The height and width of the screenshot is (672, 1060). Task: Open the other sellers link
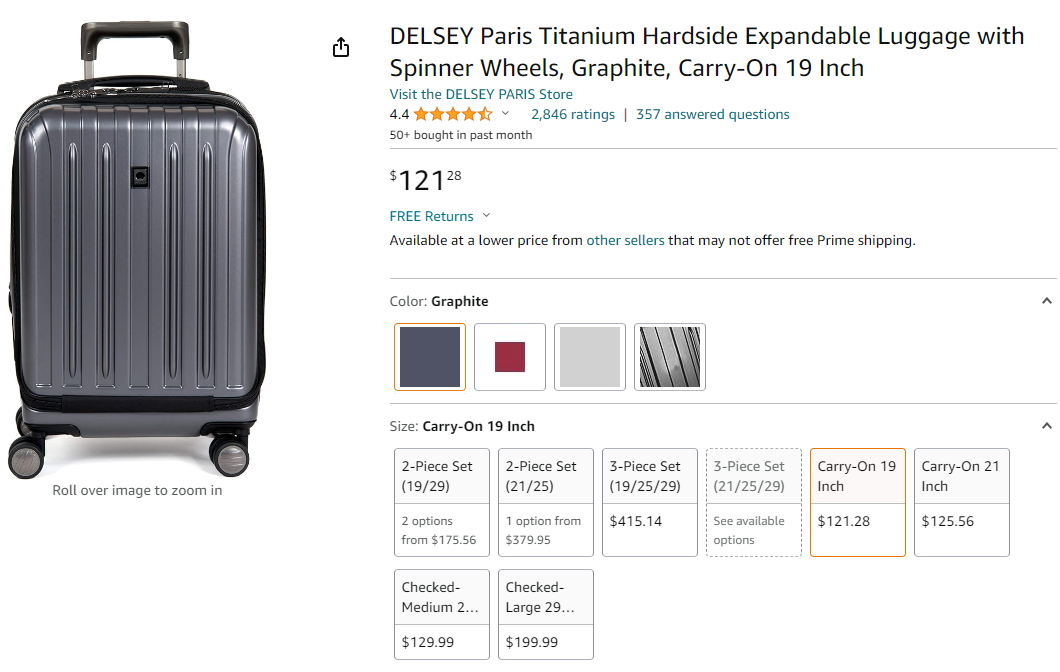[625, 240]
